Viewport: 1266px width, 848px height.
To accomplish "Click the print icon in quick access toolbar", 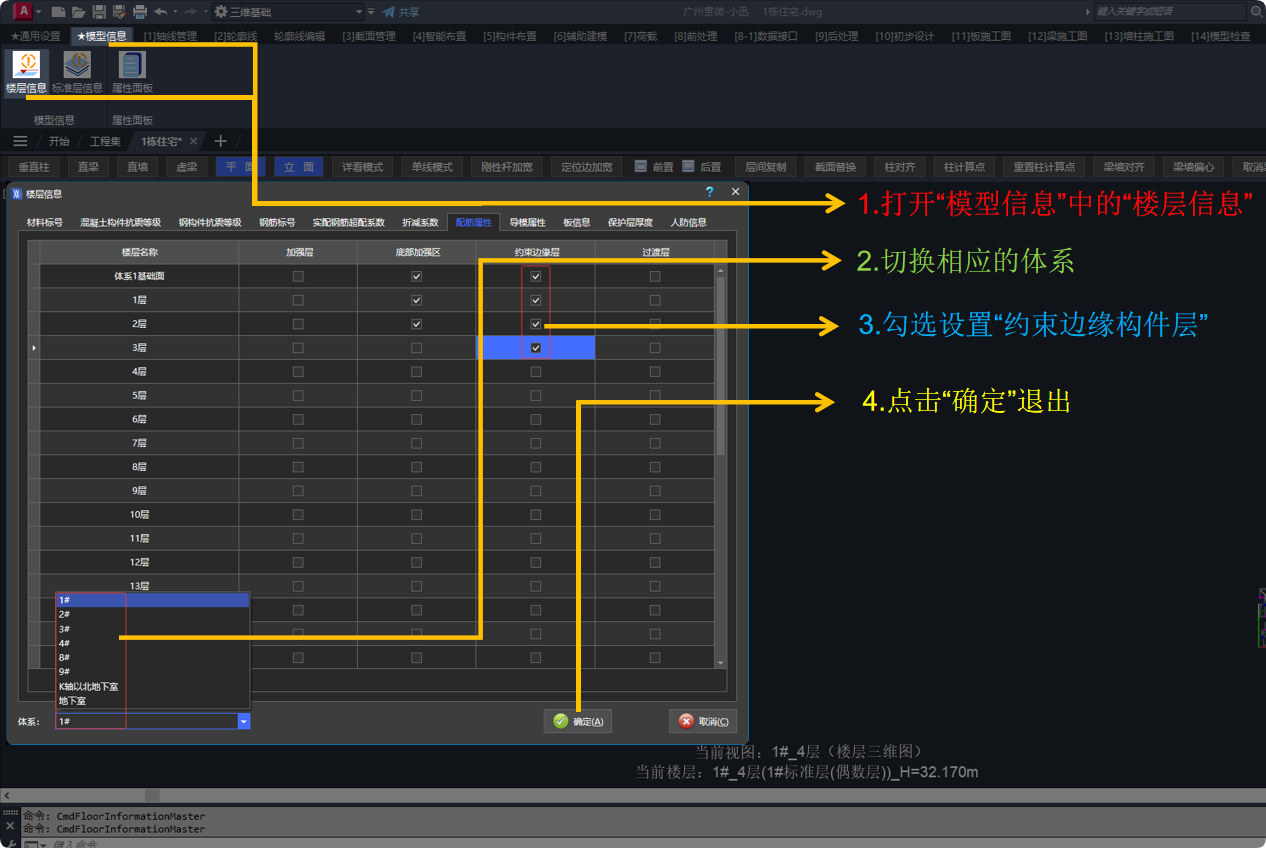I will 140,12.
